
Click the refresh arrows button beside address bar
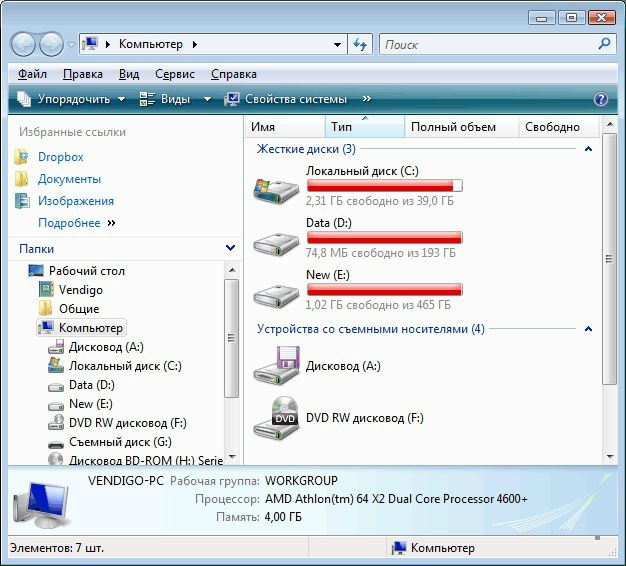click(x=360, y=44)
